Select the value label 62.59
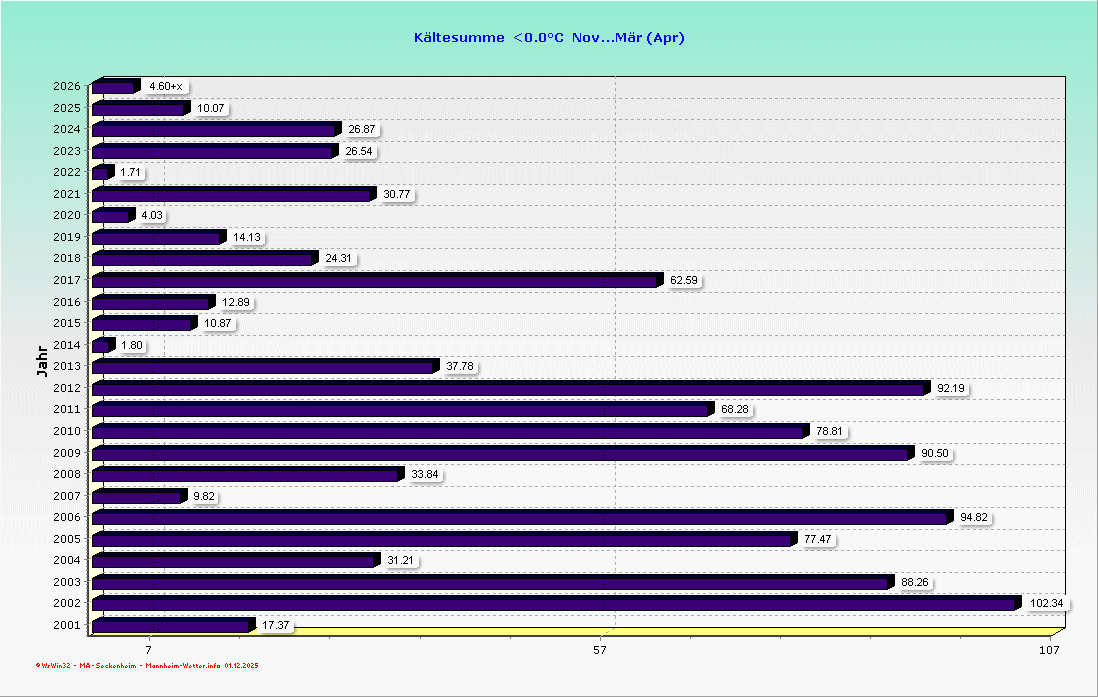 coord(684,281)
